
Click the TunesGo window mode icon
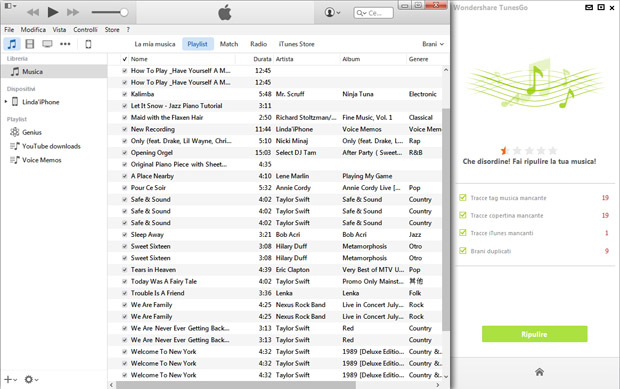tap(601, 7)
